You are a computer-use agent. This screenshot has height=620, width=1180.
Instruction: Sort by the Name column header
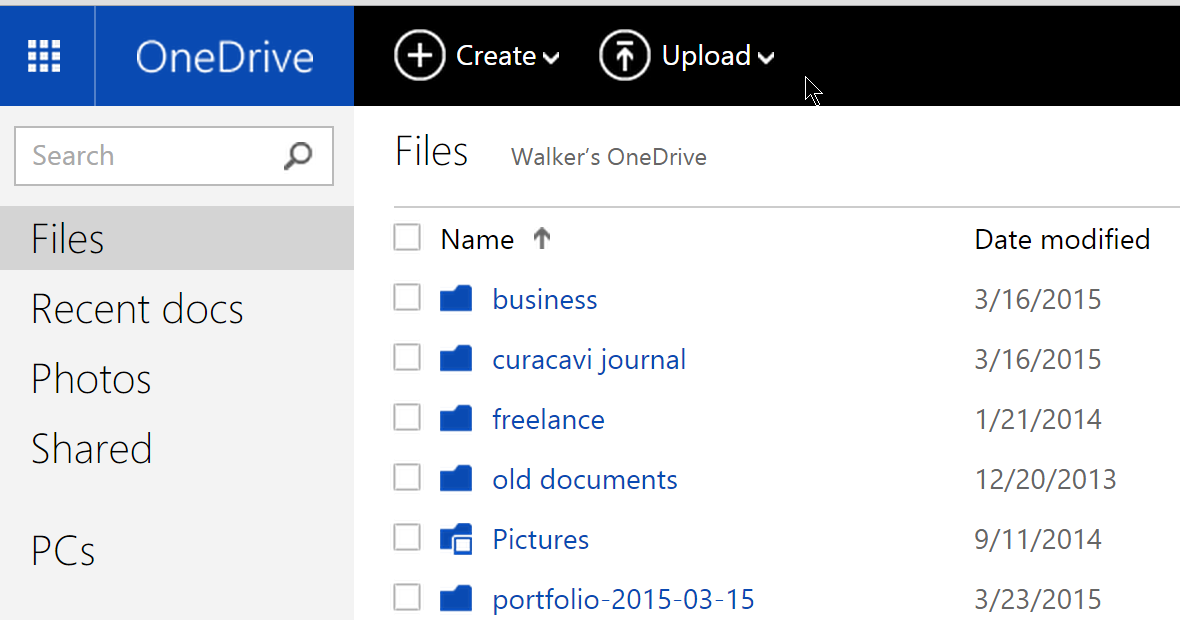click(477, 239)
